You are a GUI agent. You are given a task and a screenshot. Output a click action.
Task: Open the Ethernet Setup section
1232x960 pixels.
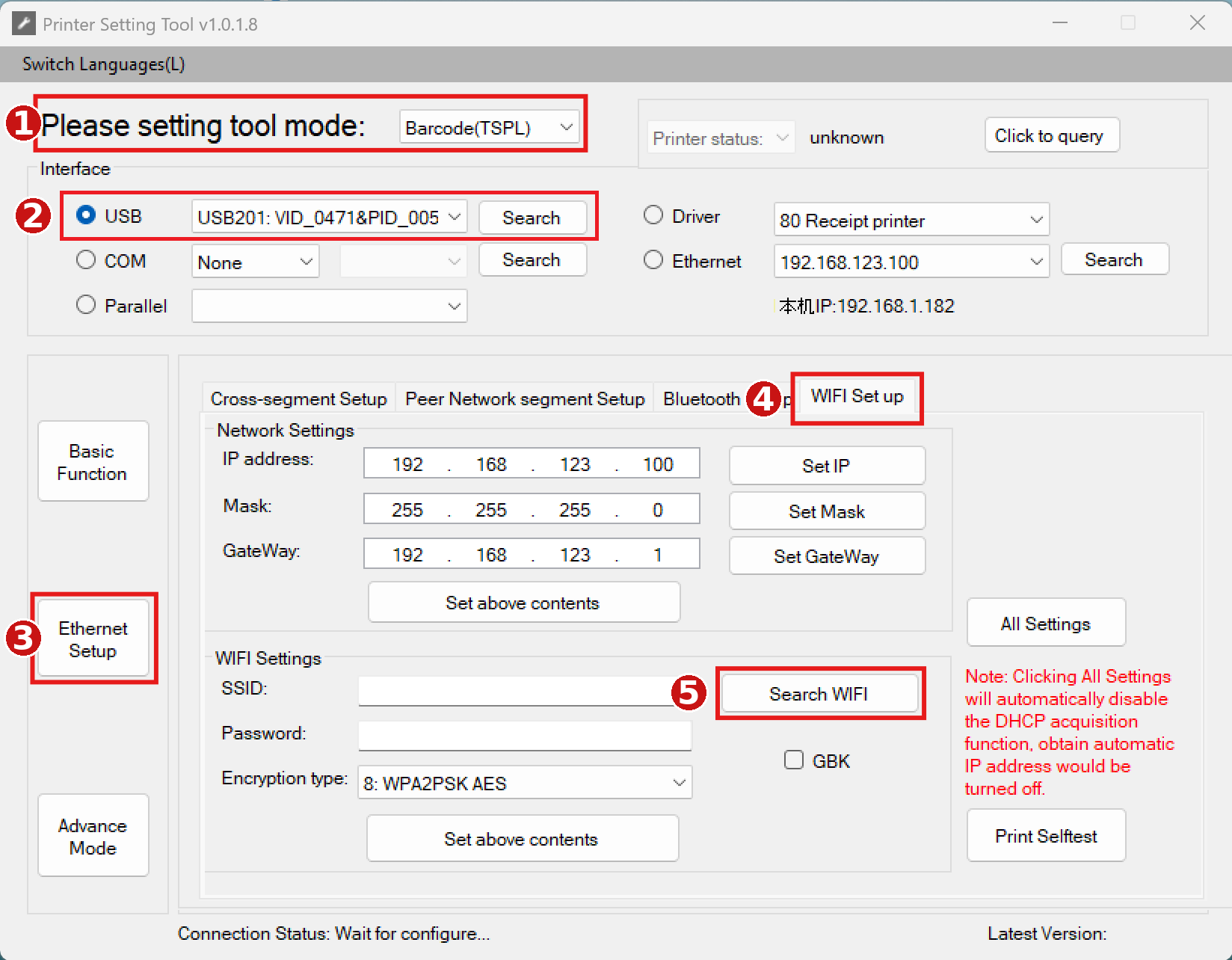point(93,639)
